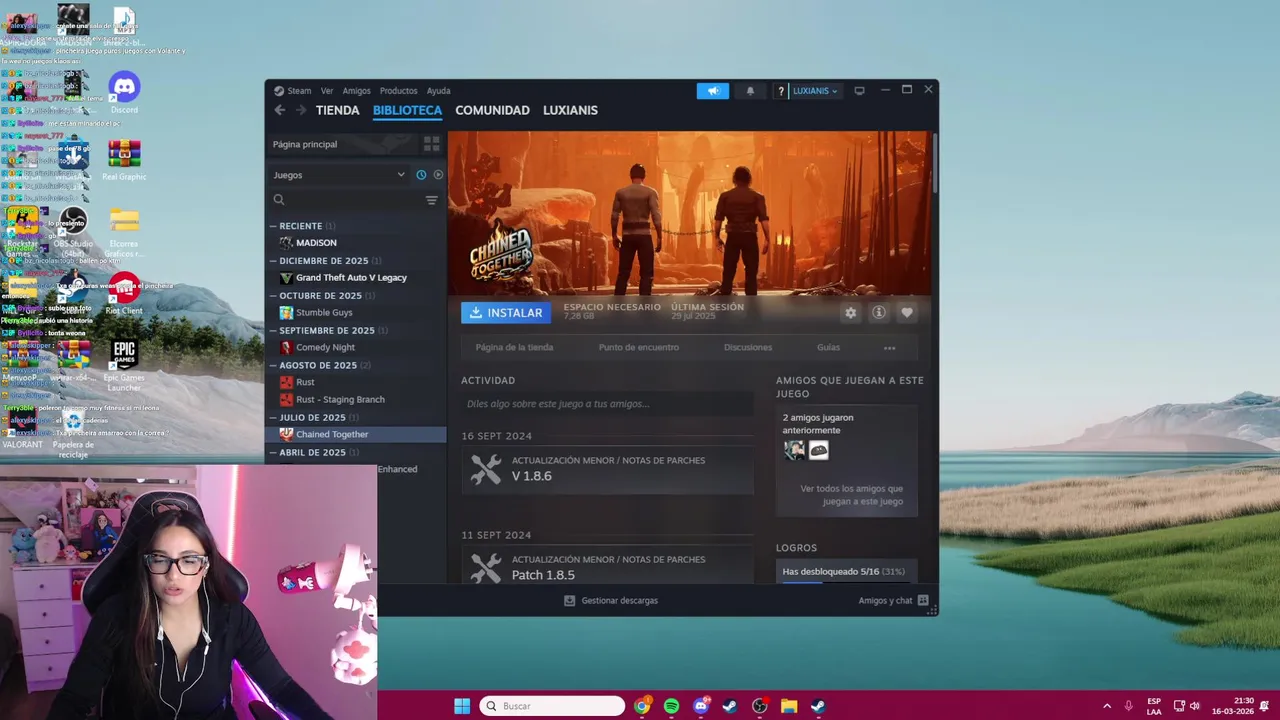Collapse the OCTUBRE DE 2025 group
The width and height of the screenshot is (1280, 720).
(273, 296)
